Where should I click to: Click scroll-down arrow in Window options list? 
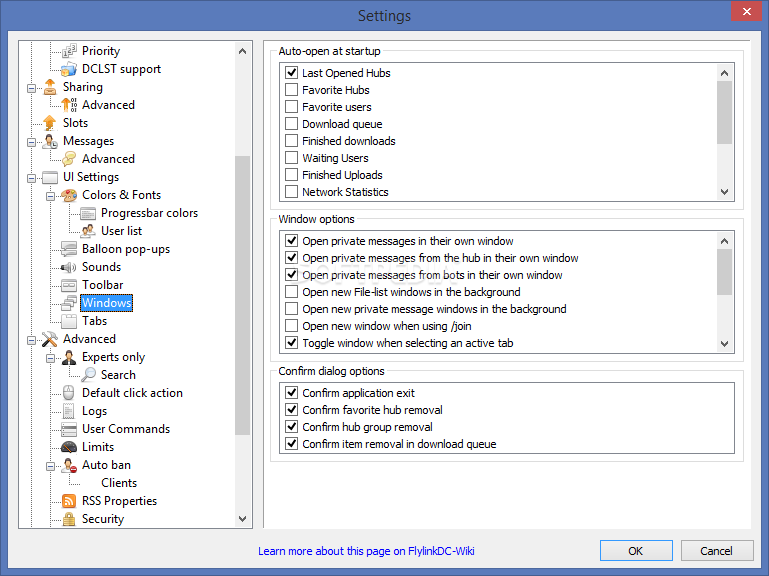(x=724, y=344)
